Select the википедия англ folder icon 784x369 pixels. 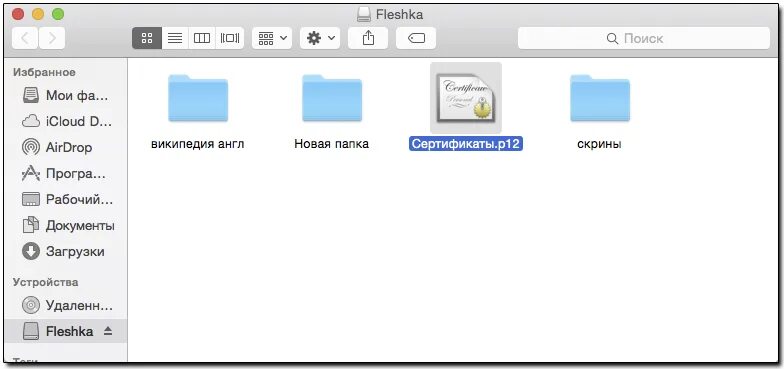pos(198,98)
